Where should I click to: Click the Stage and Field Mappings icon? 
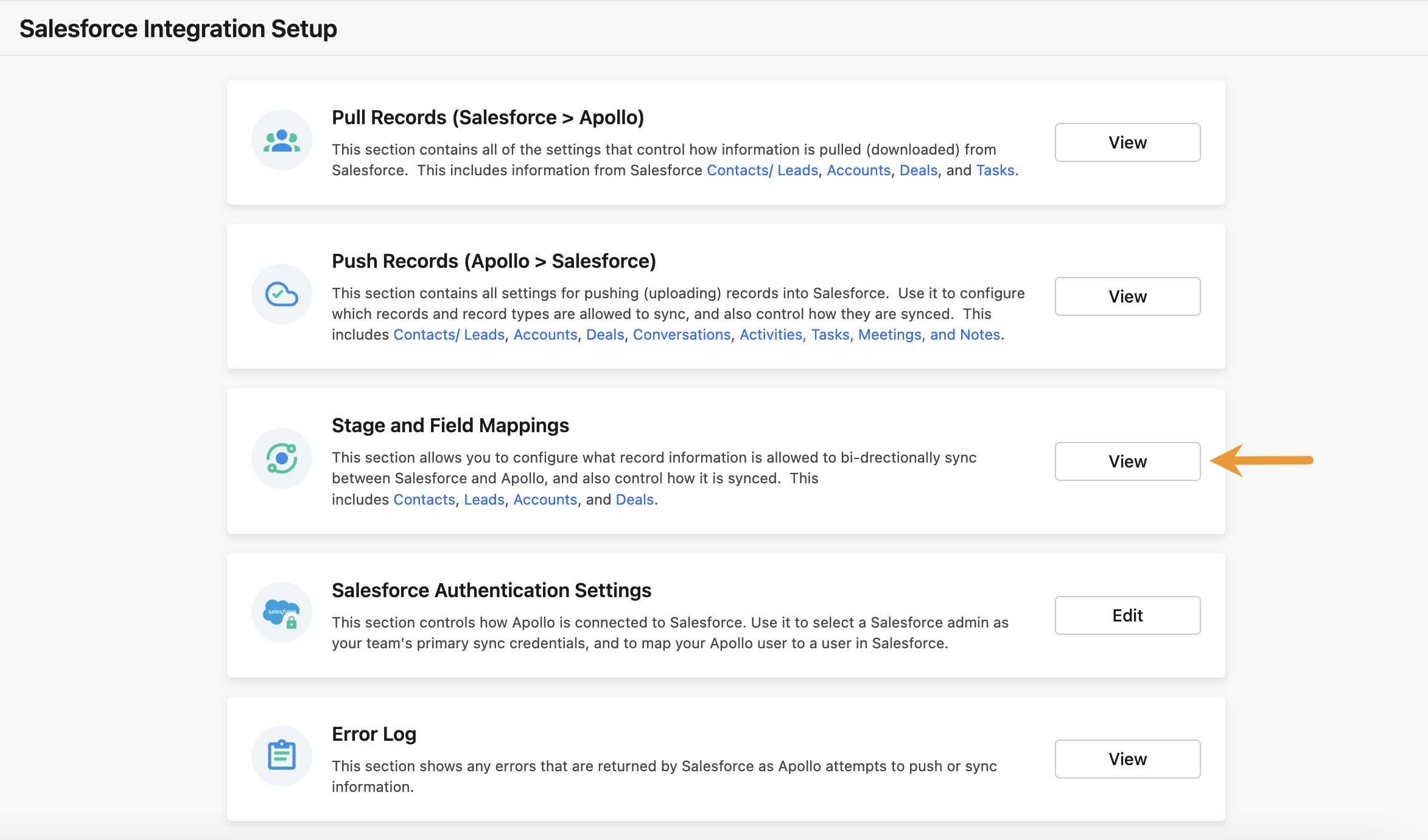(x=281, y=458)
